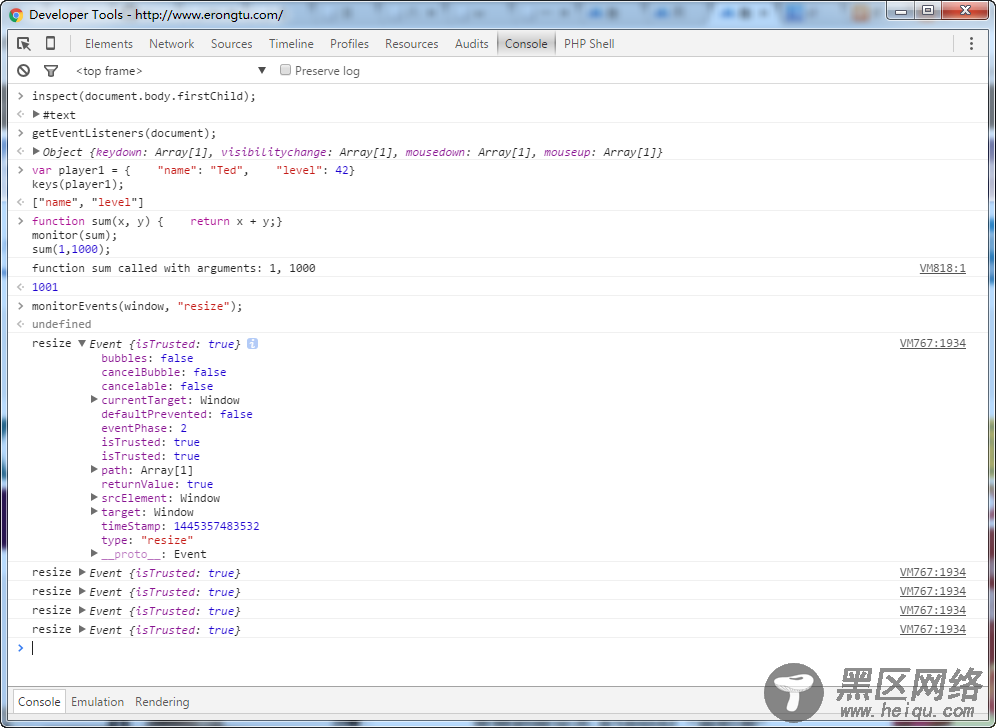The width and height of the screenshot is (996, 728).
Task: Click the monitorEvents(window, "resize") command
Action: coord(137,306)
